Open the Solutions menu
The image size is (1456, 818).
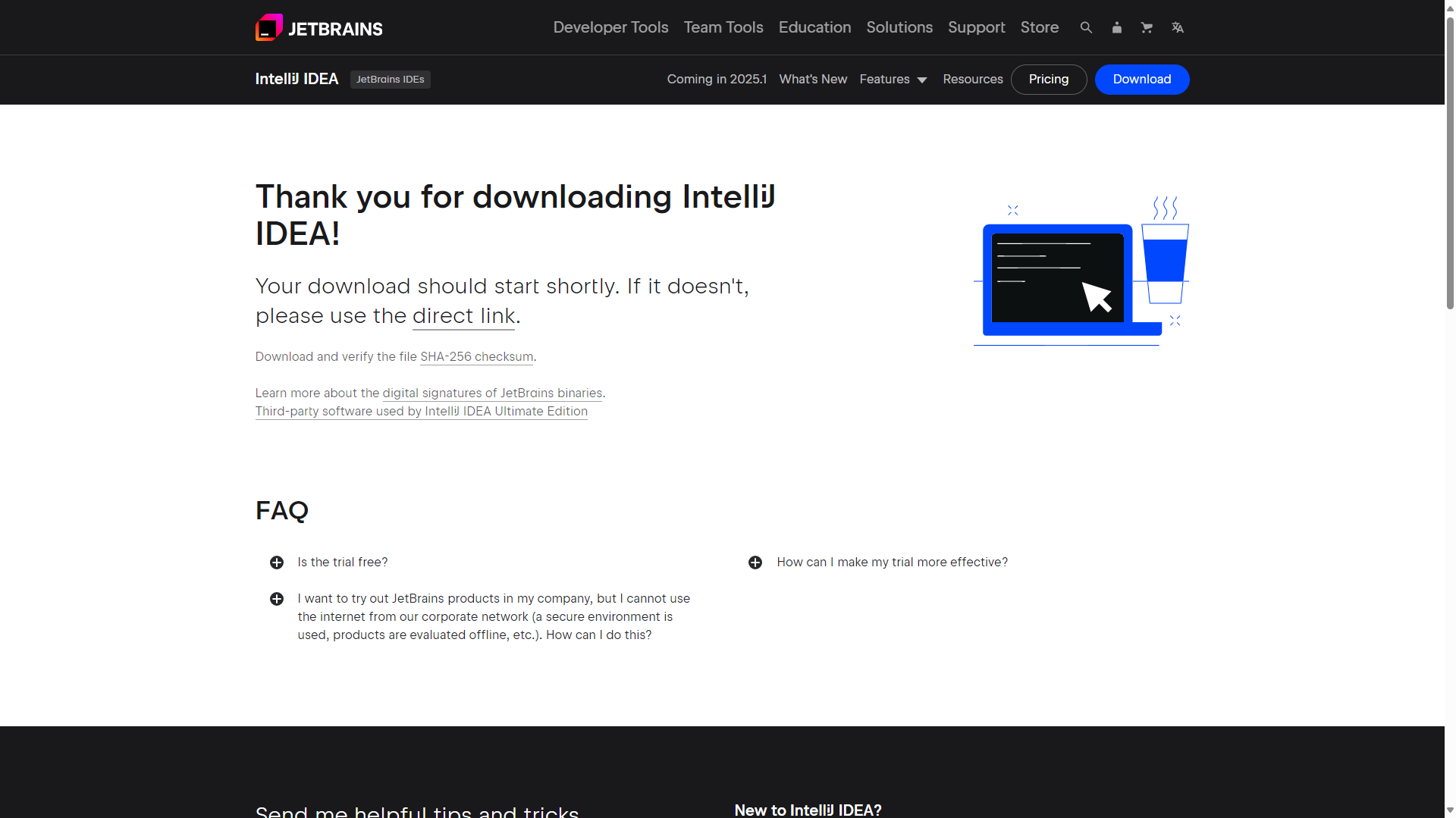pos(899,27)
